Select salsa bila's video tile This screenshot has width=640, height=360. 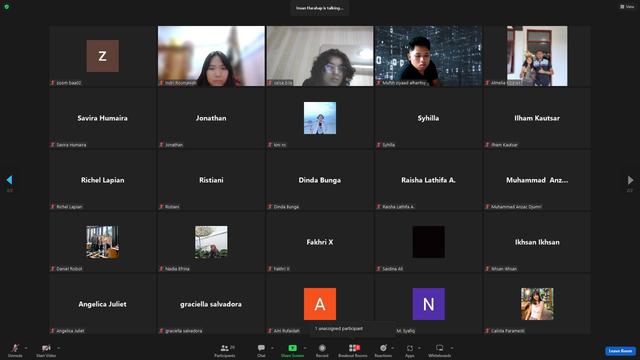(320, 56)
